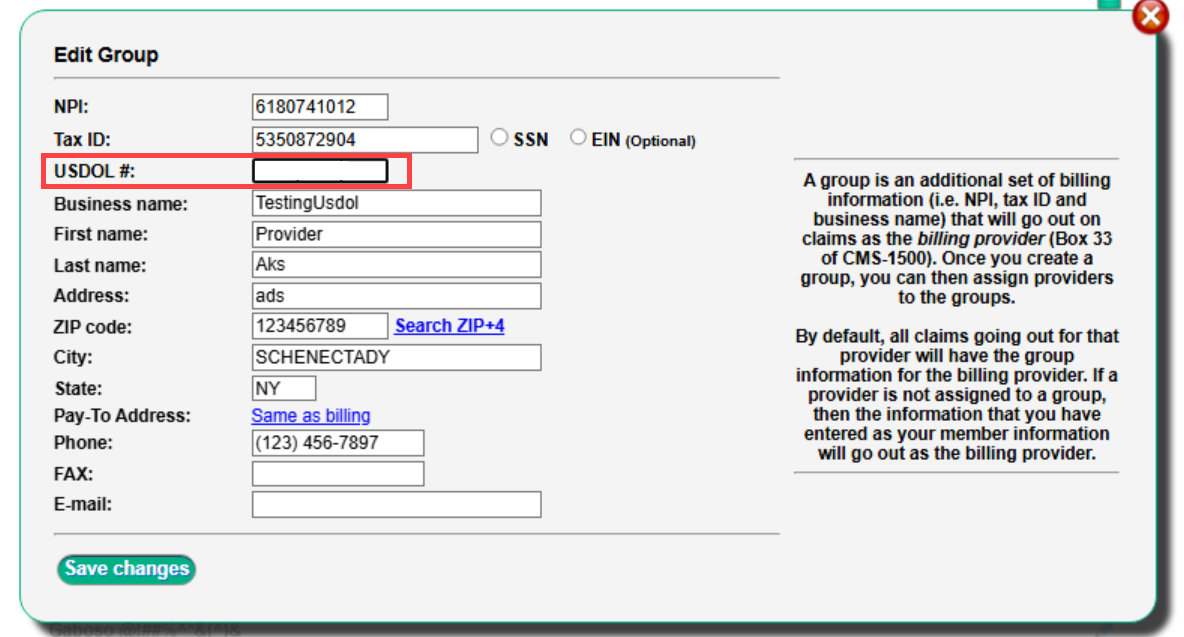Open the Same as billing link
The height and width of the screenshot is (637, 1184).
310,415
